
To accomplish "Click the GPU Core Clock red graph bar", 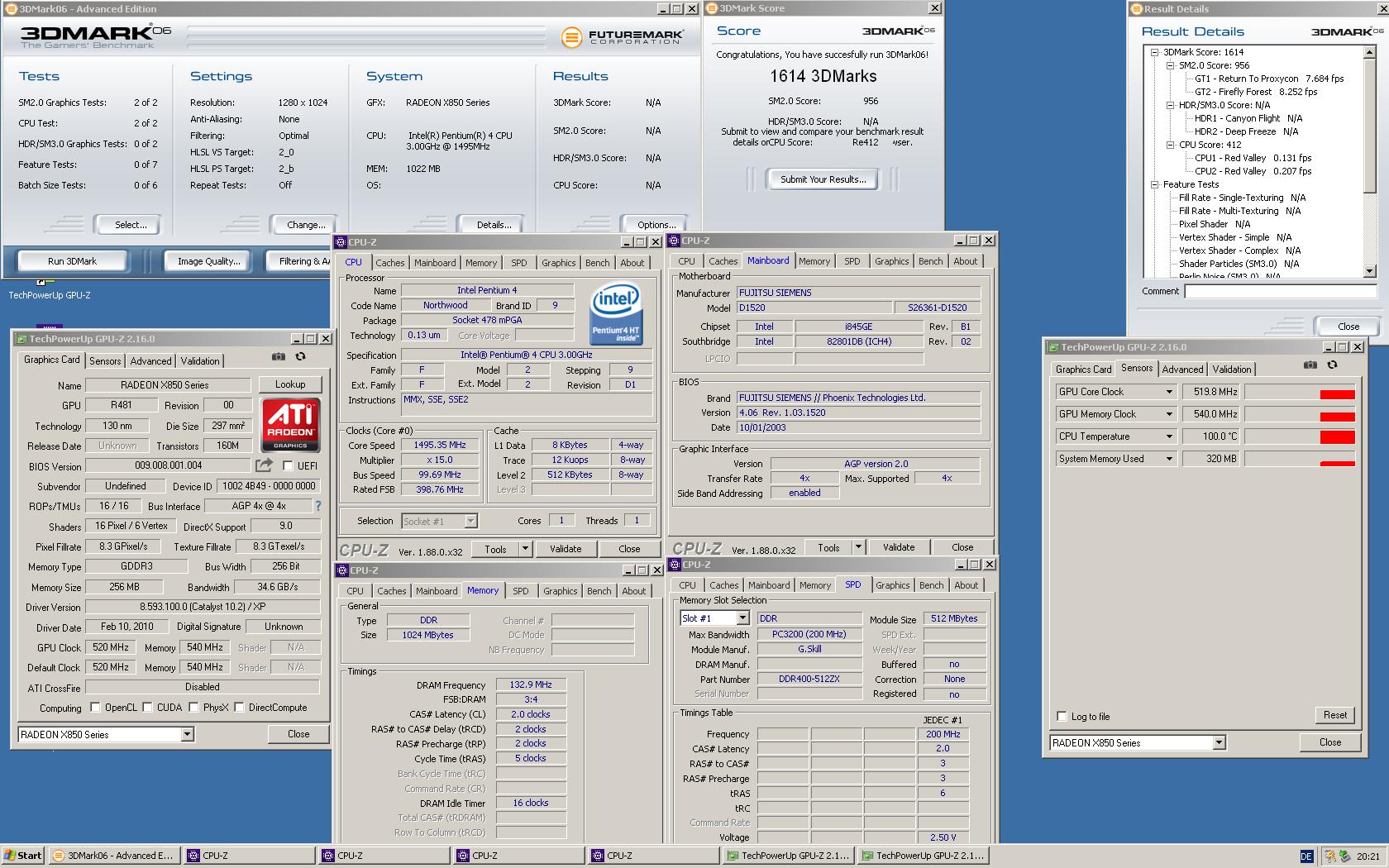I will click(1338, 394).
